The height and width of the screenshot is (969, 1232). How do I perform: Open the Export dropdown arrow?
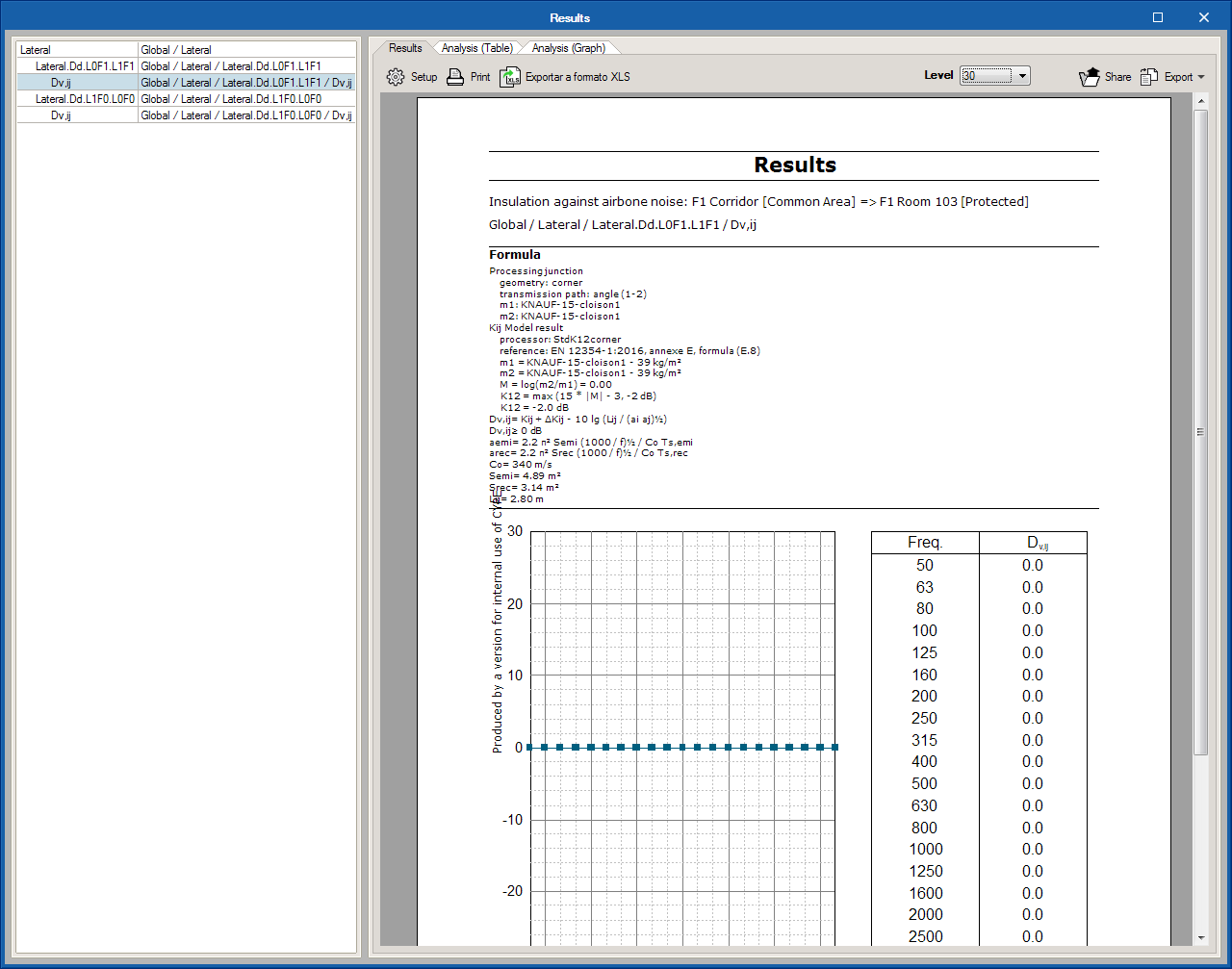(1201, 77)
